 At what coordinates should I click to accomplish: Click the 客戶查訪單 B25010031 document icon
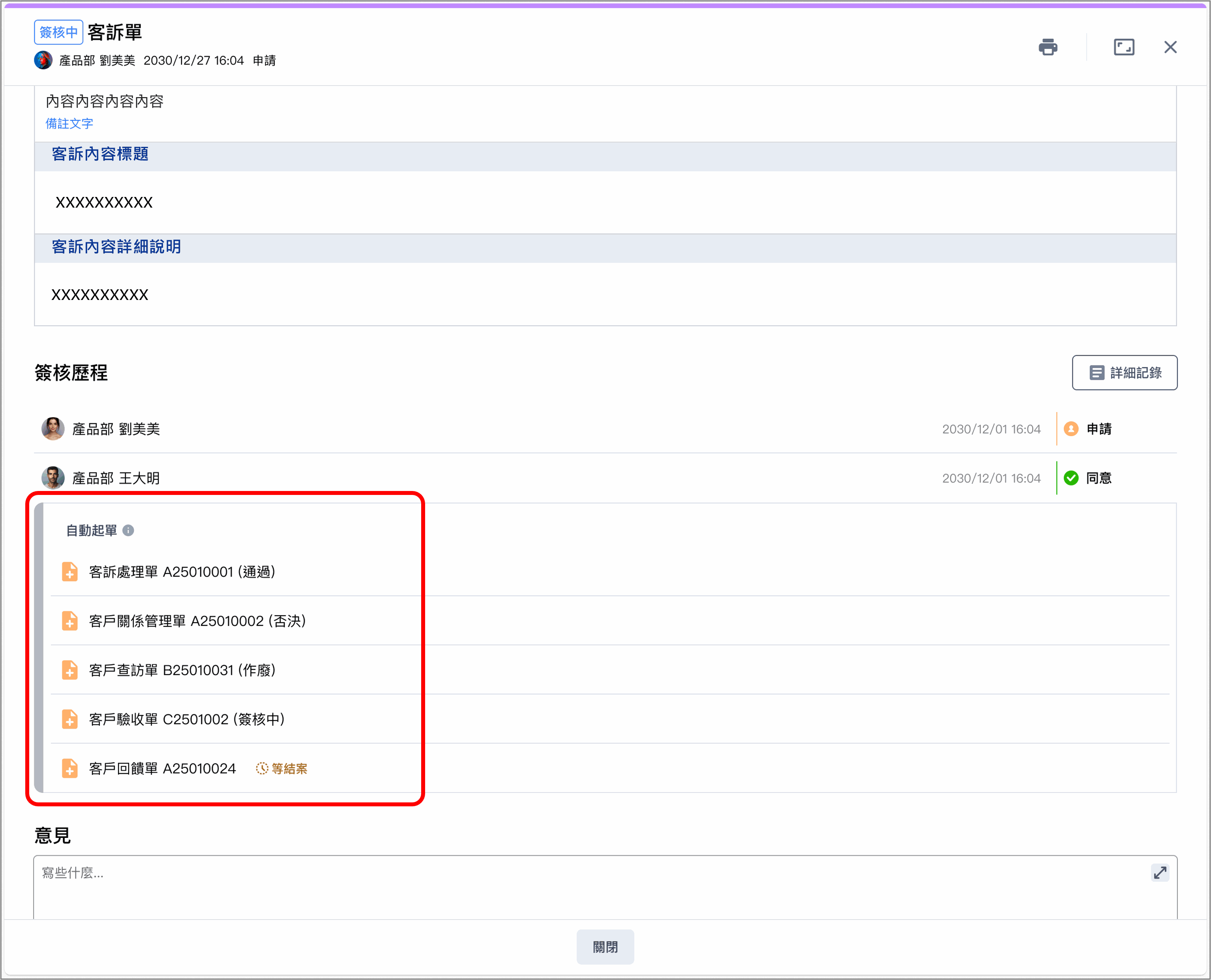coord(69,669)
